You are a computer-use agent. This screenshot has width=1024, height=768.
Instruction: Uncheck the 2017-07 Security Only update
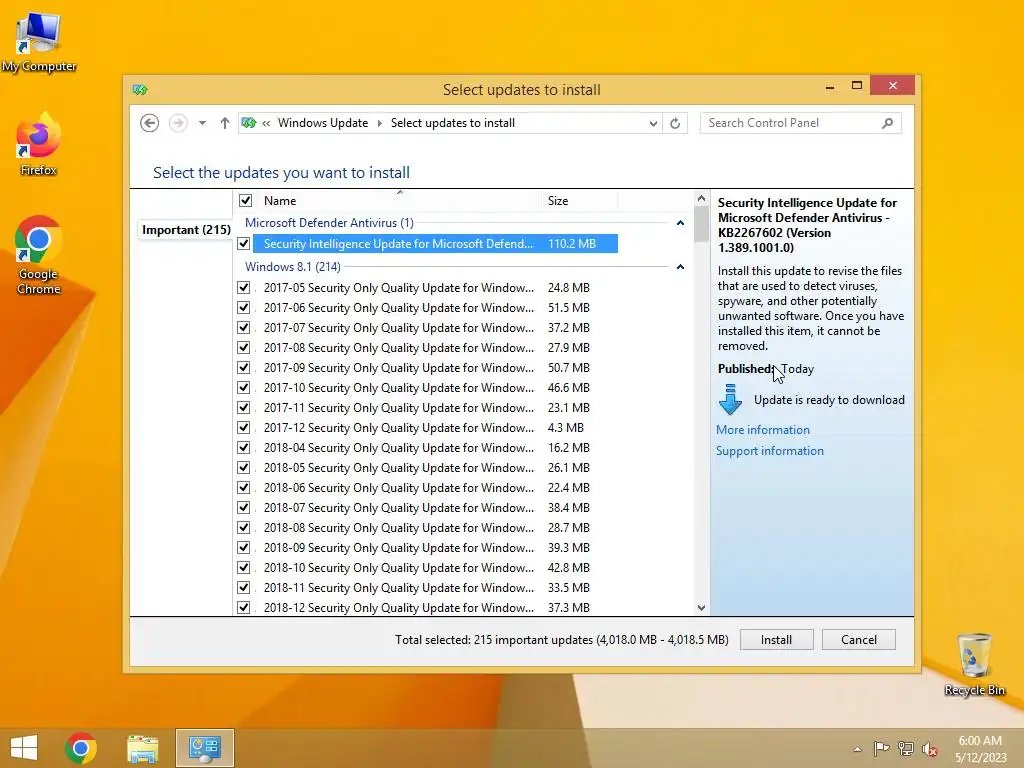click(x=244, y=327)
